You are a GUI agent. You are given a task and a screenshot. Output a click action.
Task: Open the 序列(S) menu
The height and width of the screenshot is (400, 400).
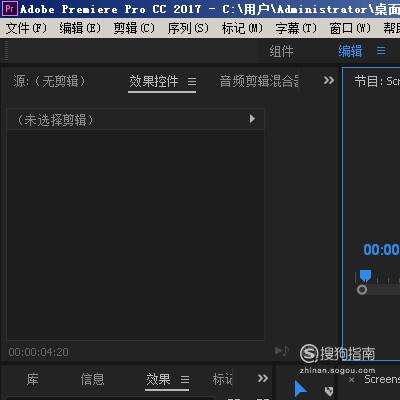coord(188,28)
